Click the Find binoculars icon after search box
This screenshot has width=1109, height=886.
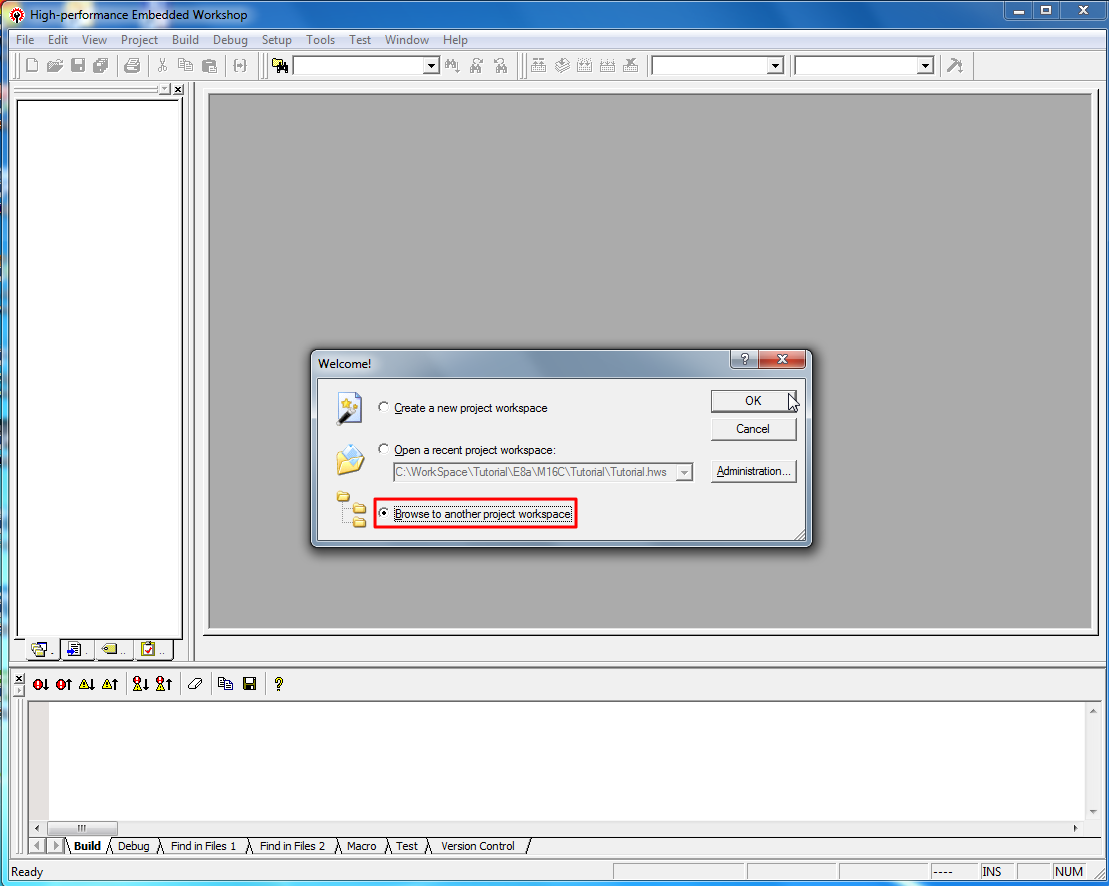(x=453, y=66)
